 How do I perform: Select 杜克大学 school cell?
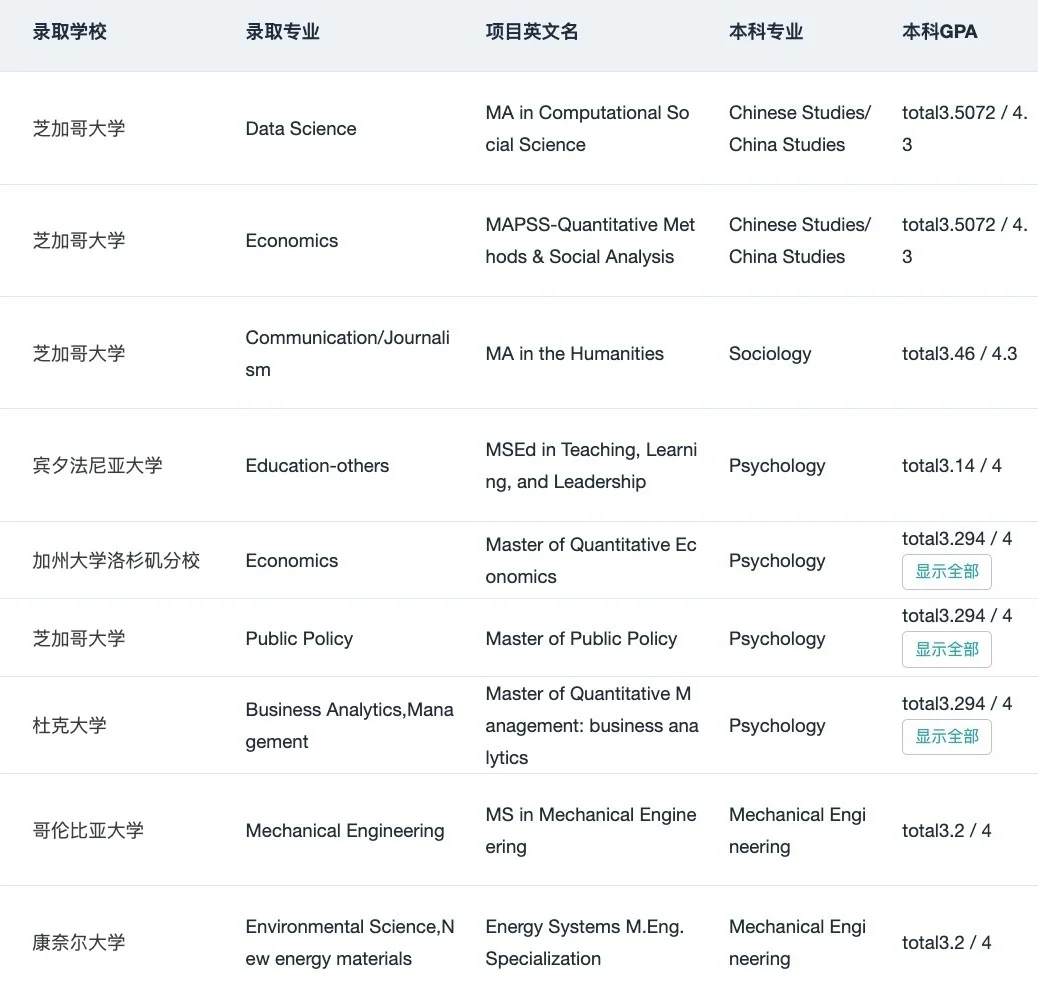click(70, 725)
